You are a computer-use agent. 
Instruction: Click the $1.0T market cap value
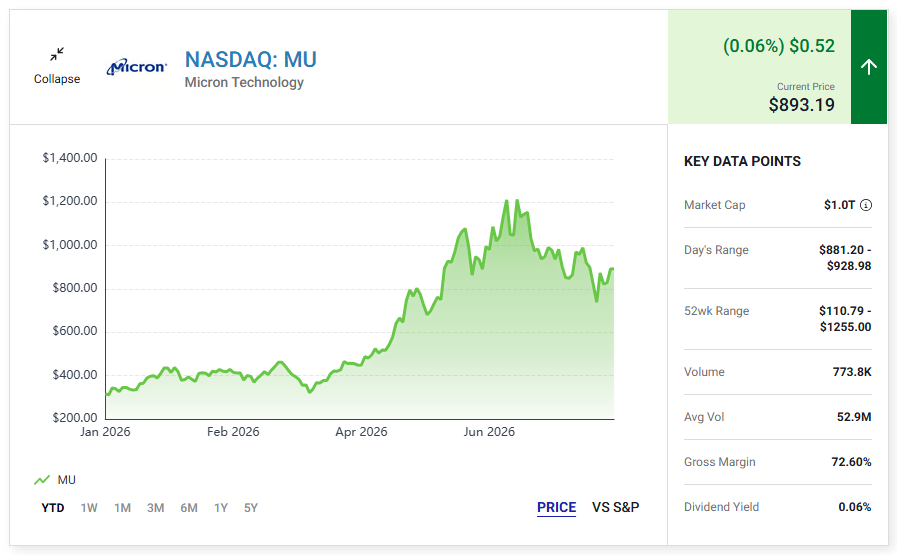point(839,205)
